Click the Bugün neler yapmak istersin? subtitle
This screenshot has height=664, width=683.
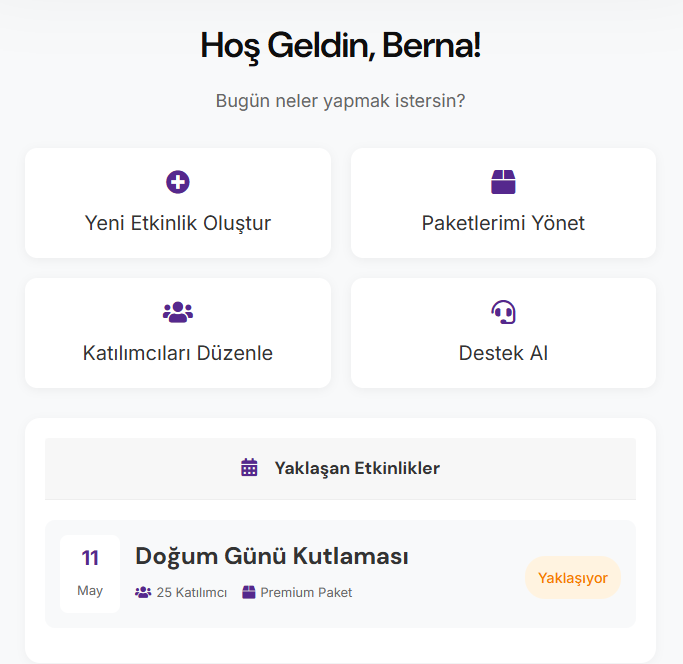tap(341, 101)
